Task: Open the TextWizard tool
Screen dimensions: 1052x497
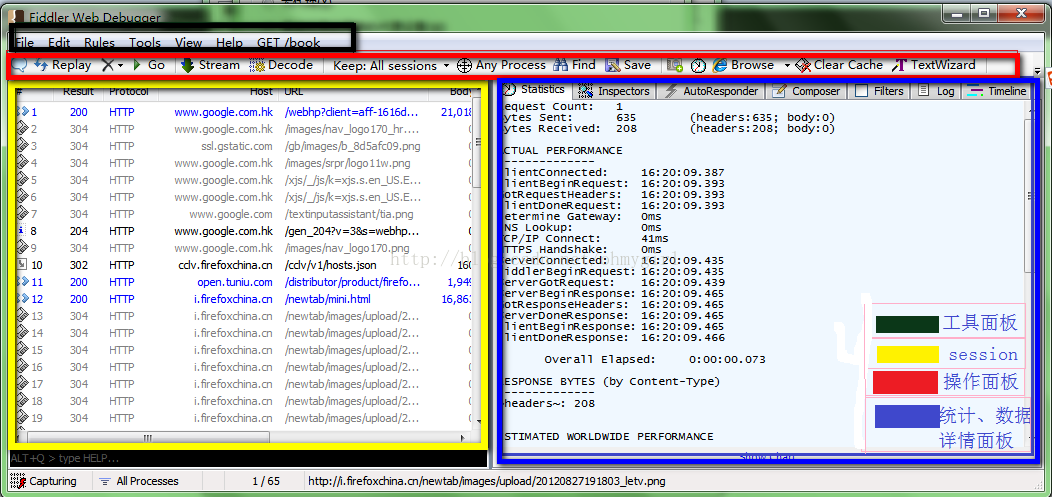Action: pyautogui.click(x=934, y=65)
